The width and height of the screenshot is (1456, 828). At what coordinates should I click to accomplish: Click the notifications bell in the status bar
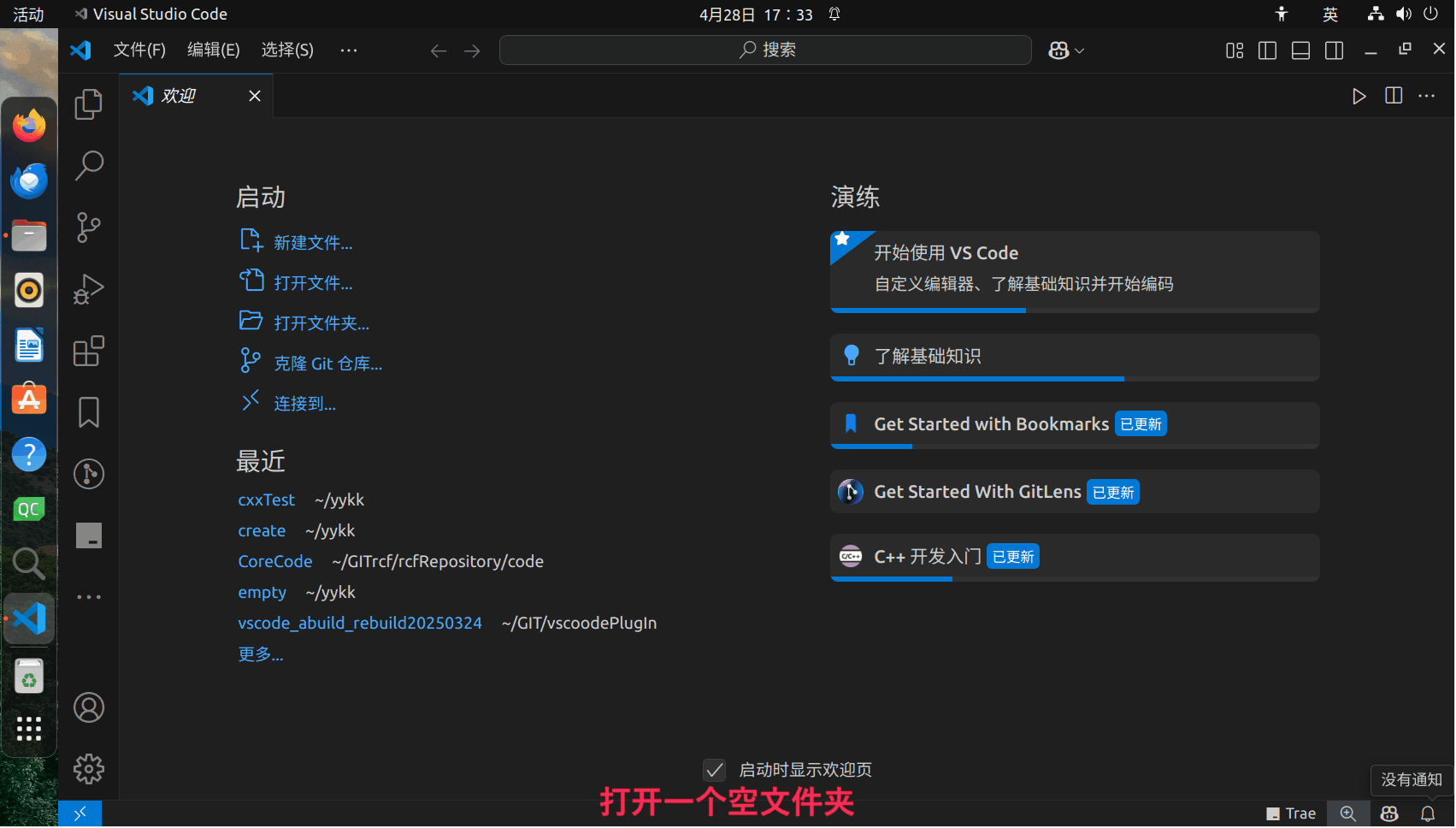click(x=1430, y=813)
